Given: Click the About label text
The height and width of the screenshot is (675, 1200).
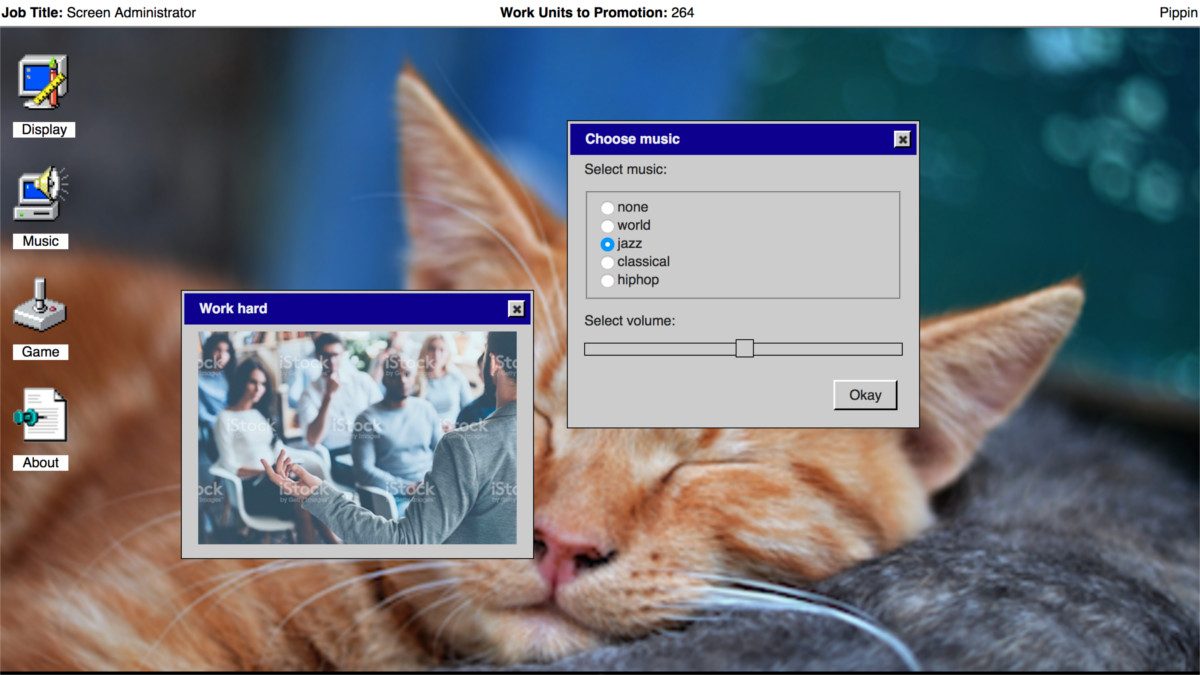Looking at the screenshot, I should pos(41,463).
